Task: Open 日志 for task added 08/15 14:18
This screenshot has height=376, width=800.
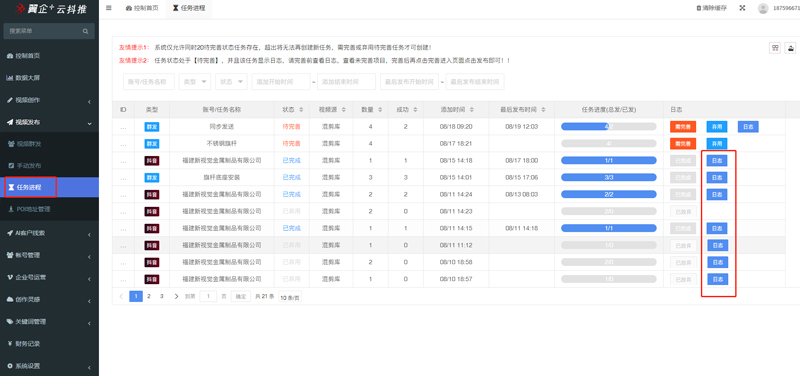Action: [717, 161]
